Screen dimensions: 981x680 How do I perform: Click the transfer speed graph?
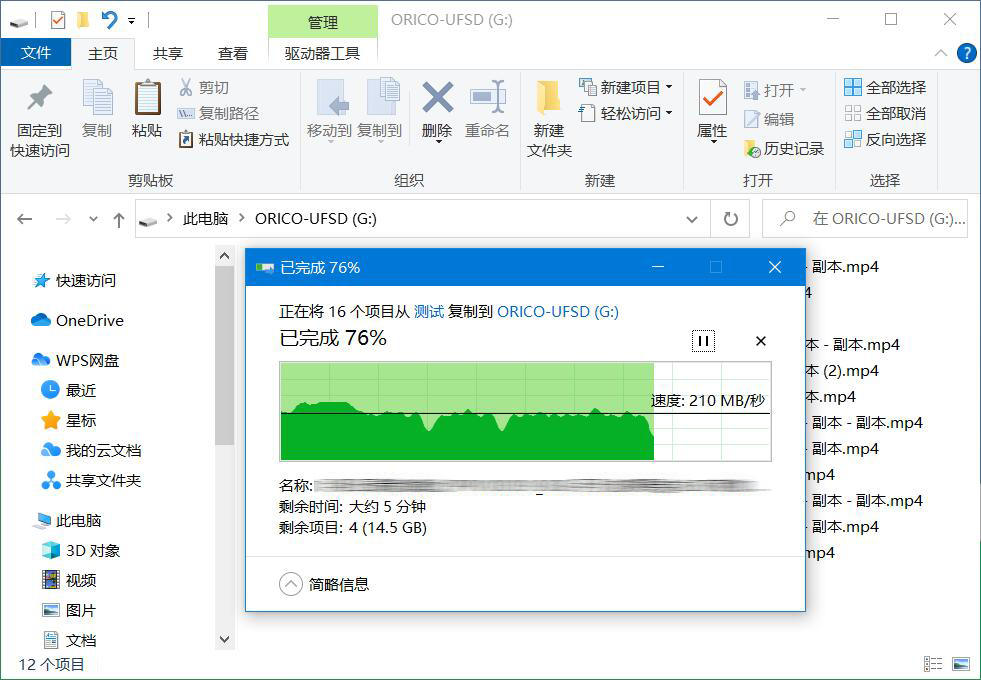pos(525,412)
